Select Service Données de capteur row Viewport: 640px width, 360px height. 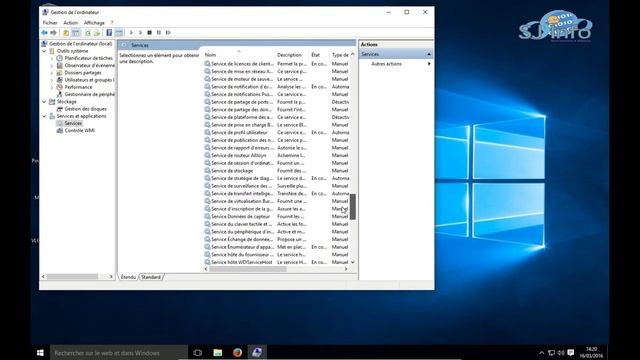coord(276,216)
